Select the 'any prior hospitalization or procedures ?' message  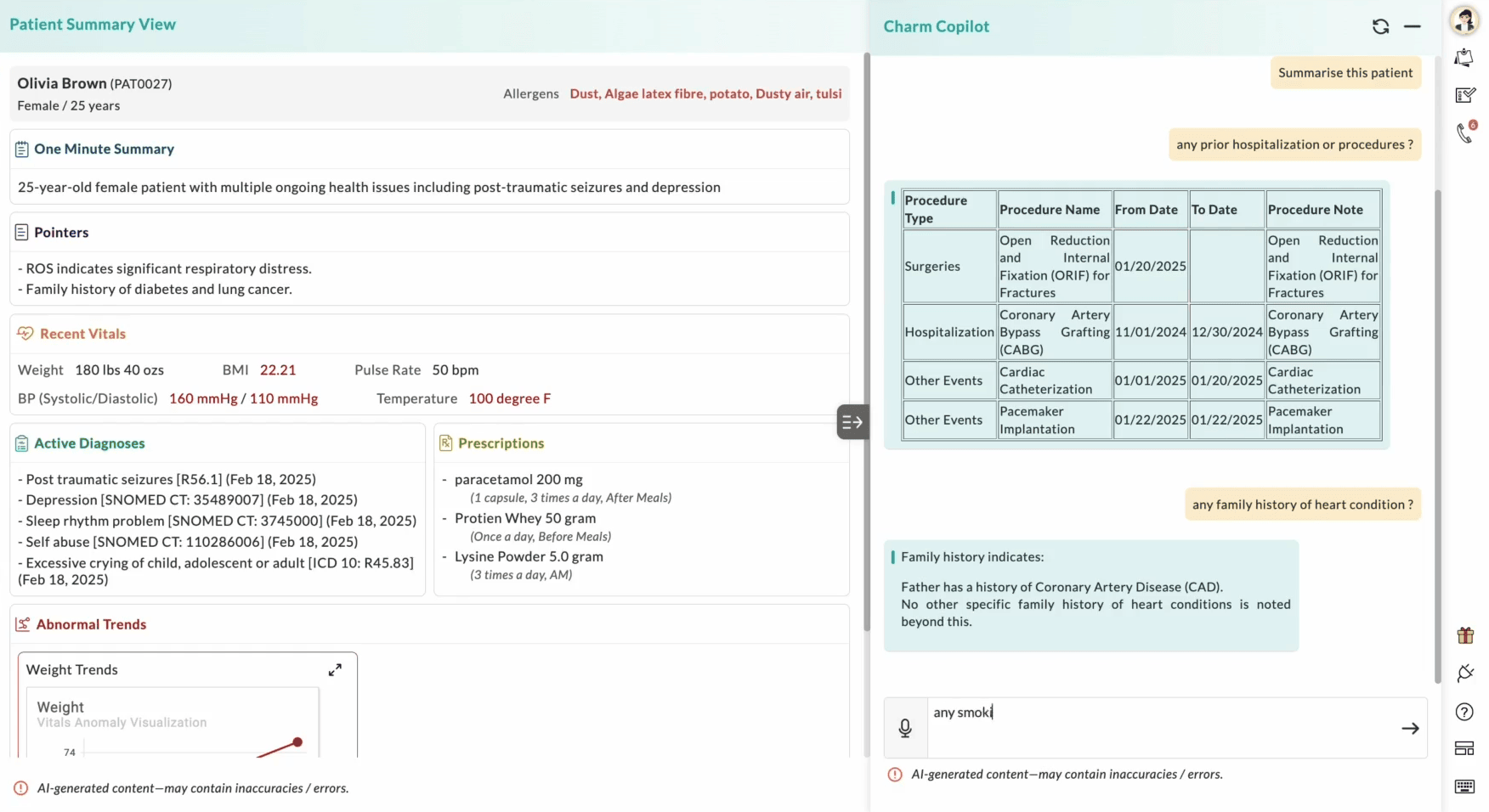(x=1294, y=144)
